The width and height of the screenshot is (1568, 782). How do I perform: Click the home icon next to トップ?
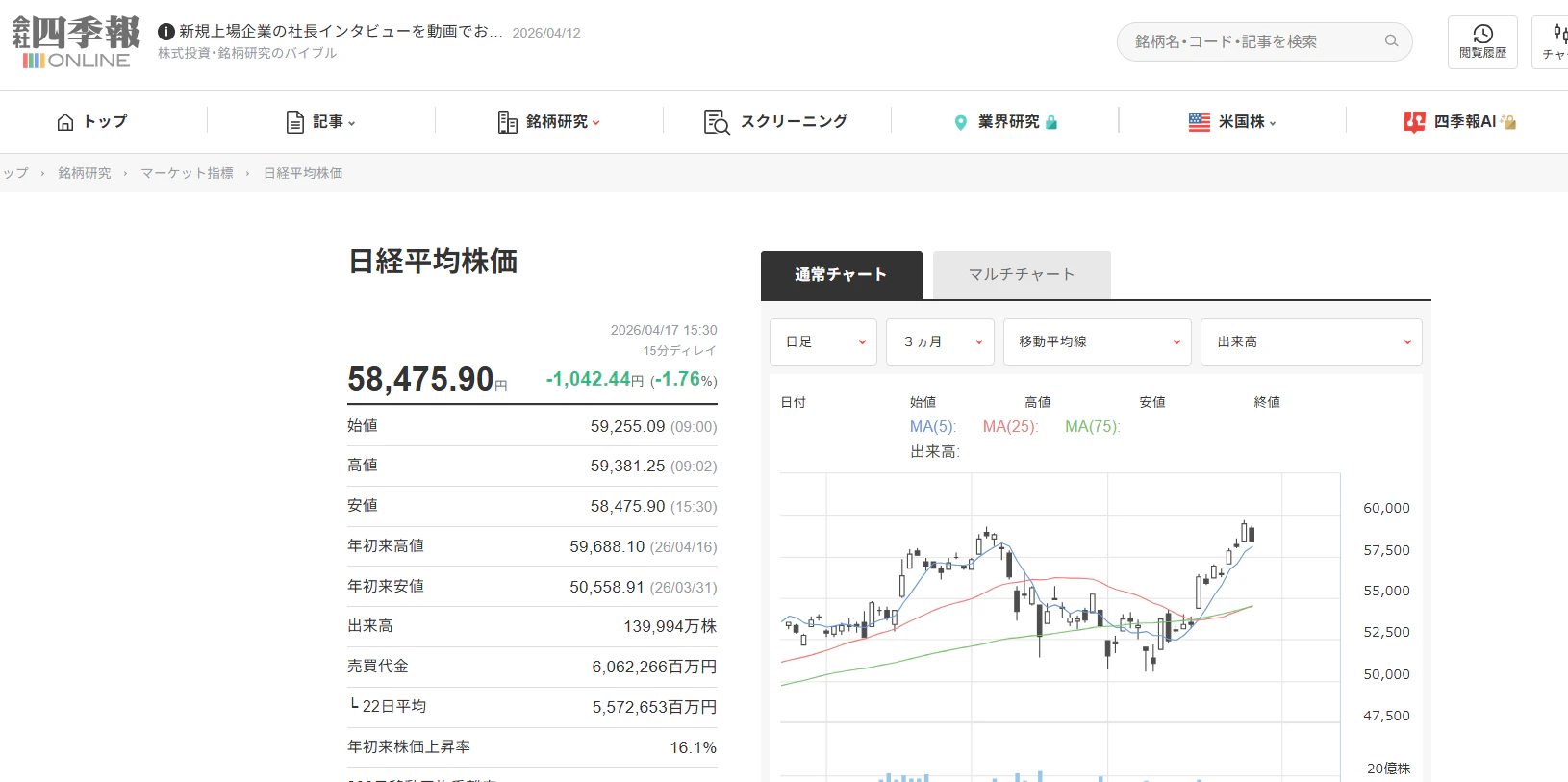65,122
